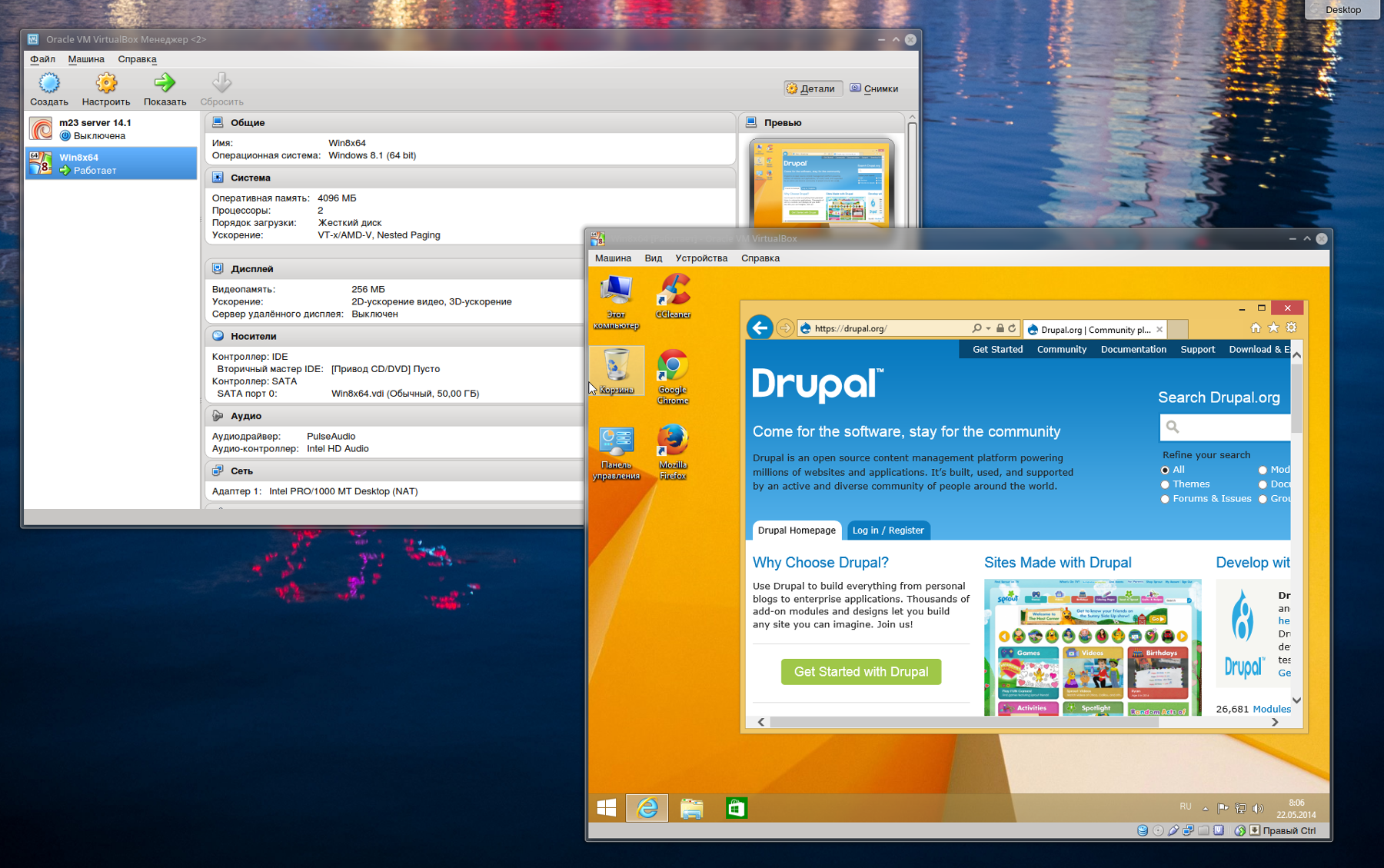Image resolution: width=1384 pixels, height=868 pixels.
Task: Open the Windows Store taskbar icon
Action: [736, 808]
